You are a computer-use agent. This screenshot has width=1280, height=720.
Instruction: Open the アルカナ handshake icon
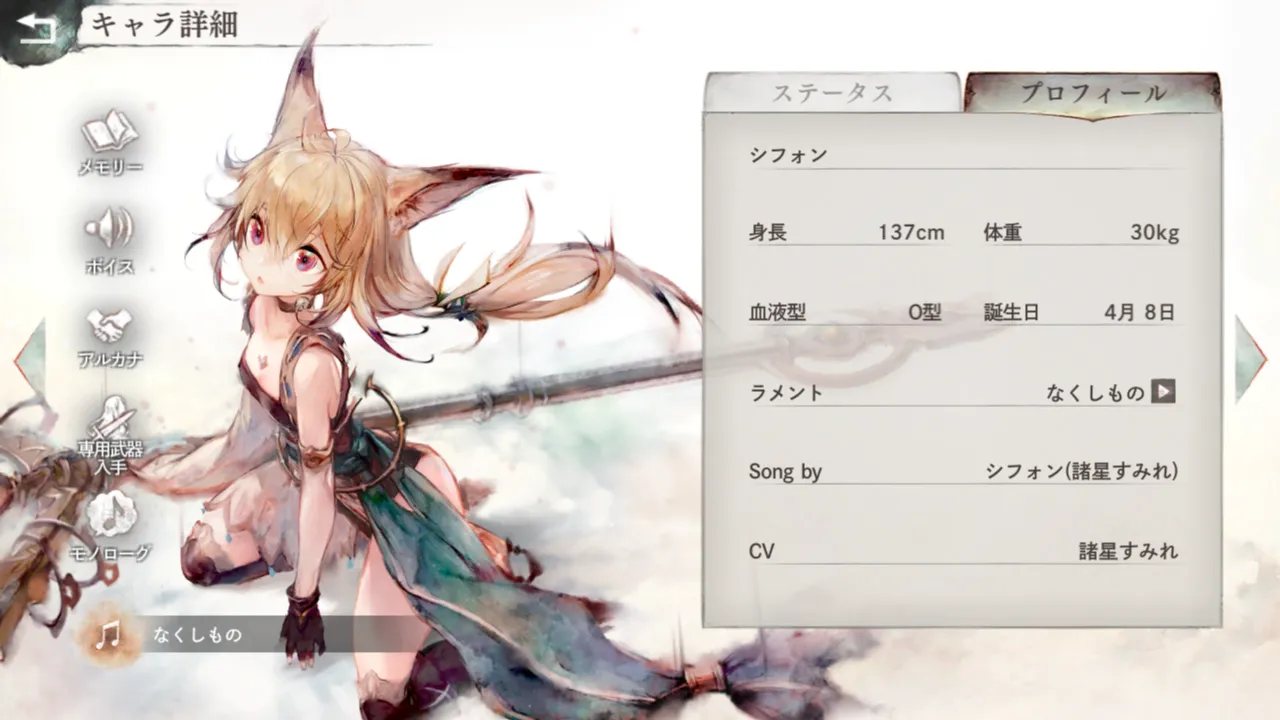pyautogui.click(x=110, y=325)
